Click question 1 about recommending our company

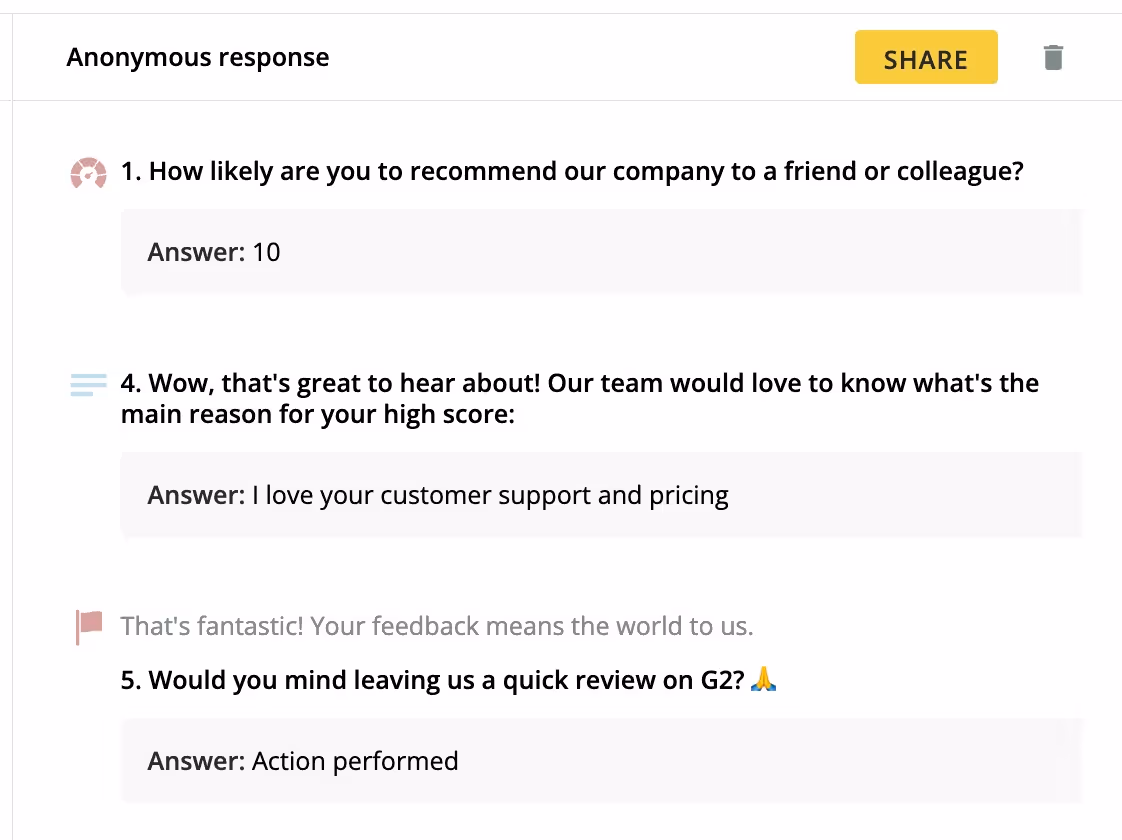[x=572, y=172]
